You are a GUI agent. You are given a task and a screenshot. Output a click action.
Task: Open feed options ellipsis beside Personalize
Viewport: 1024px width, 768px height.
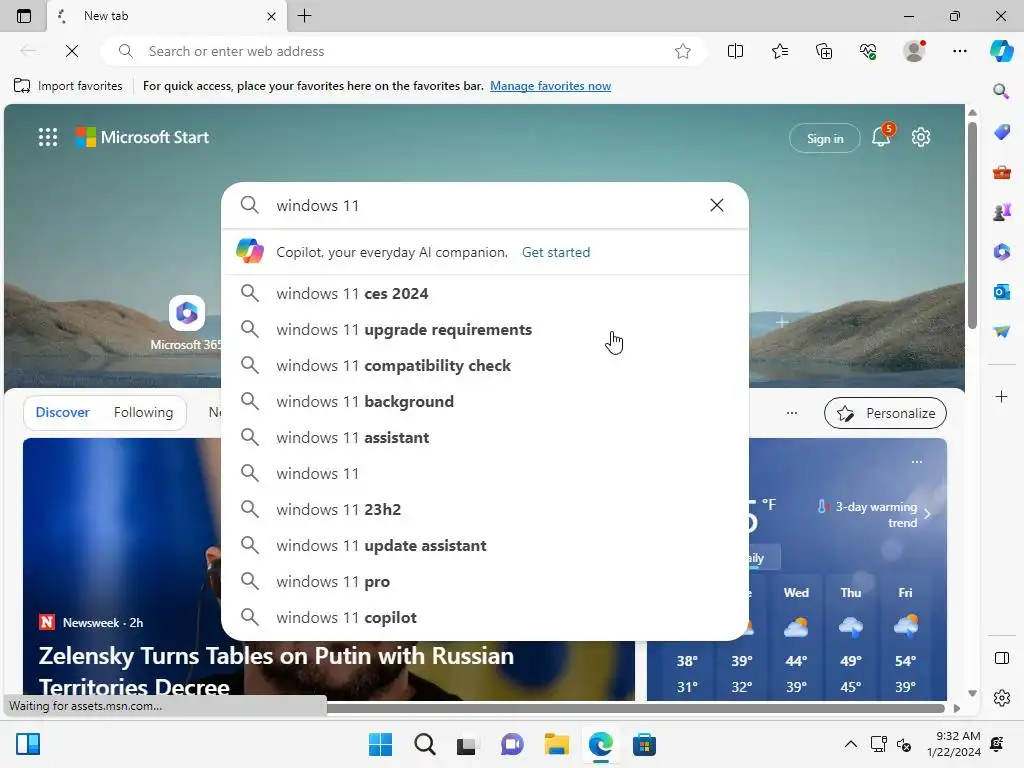tap(792, 413)
